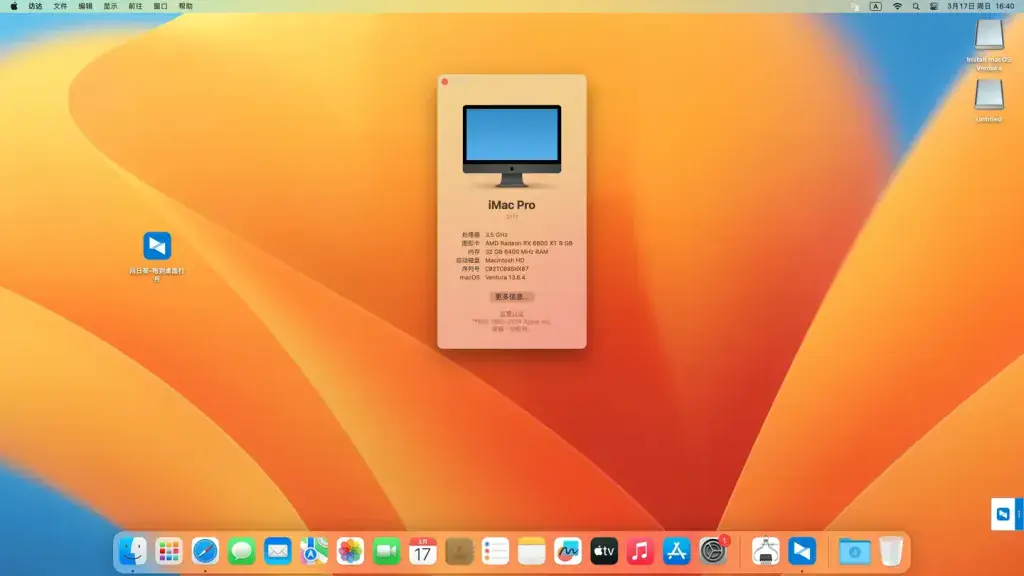Launch Launchpad from the dock
1024x576 pixels.
[x=169, y=552]
